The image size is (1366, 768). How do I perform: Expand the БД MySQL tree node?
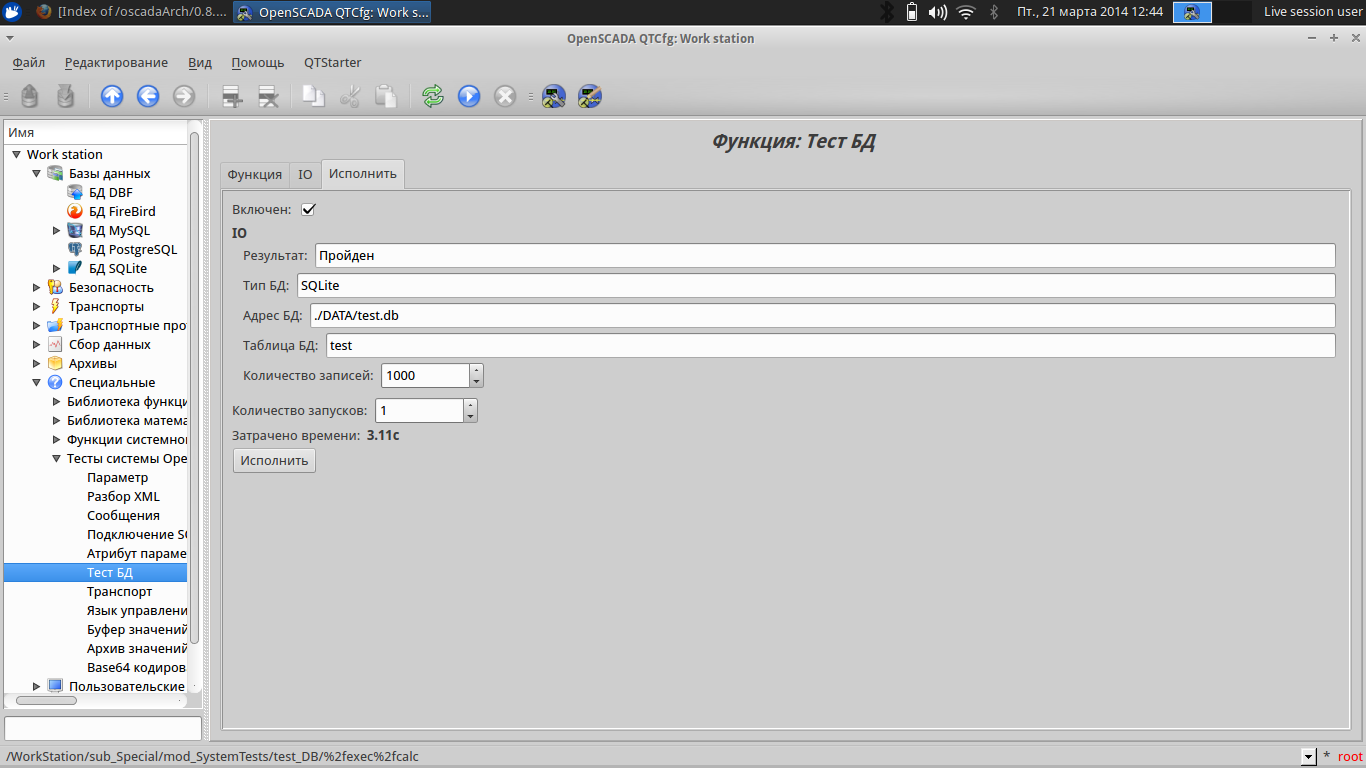coord(57,231)
